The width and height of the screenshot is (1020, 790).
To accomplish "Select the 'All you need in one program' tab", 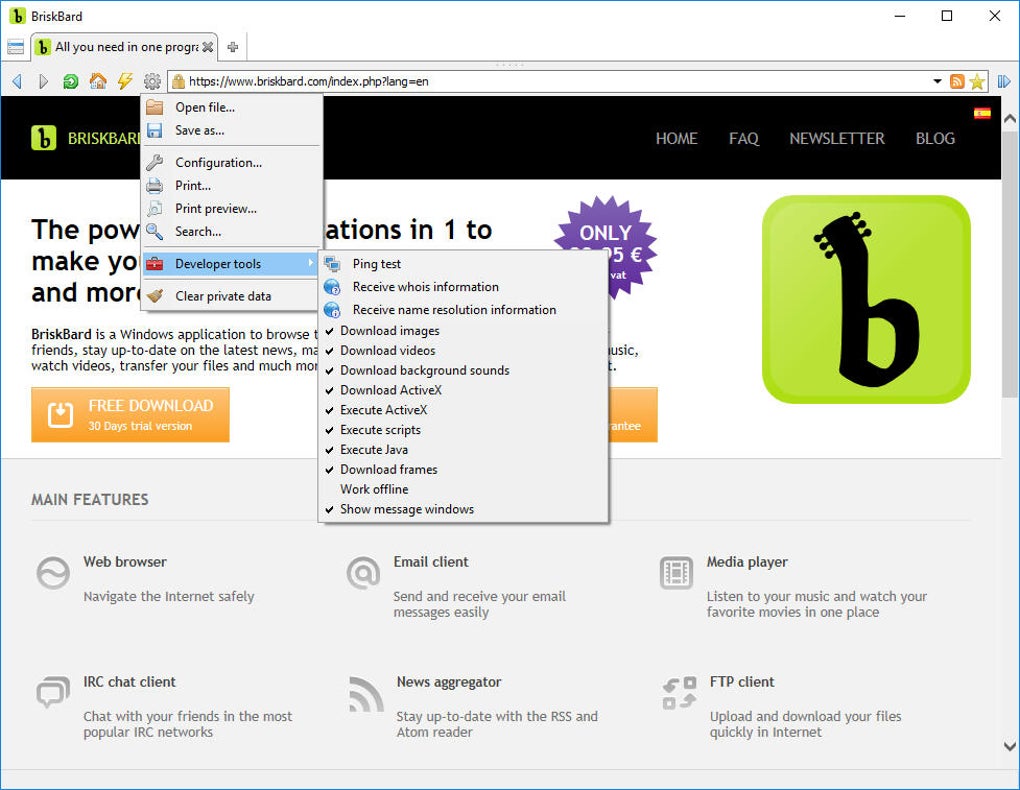I will click(124, 47).
